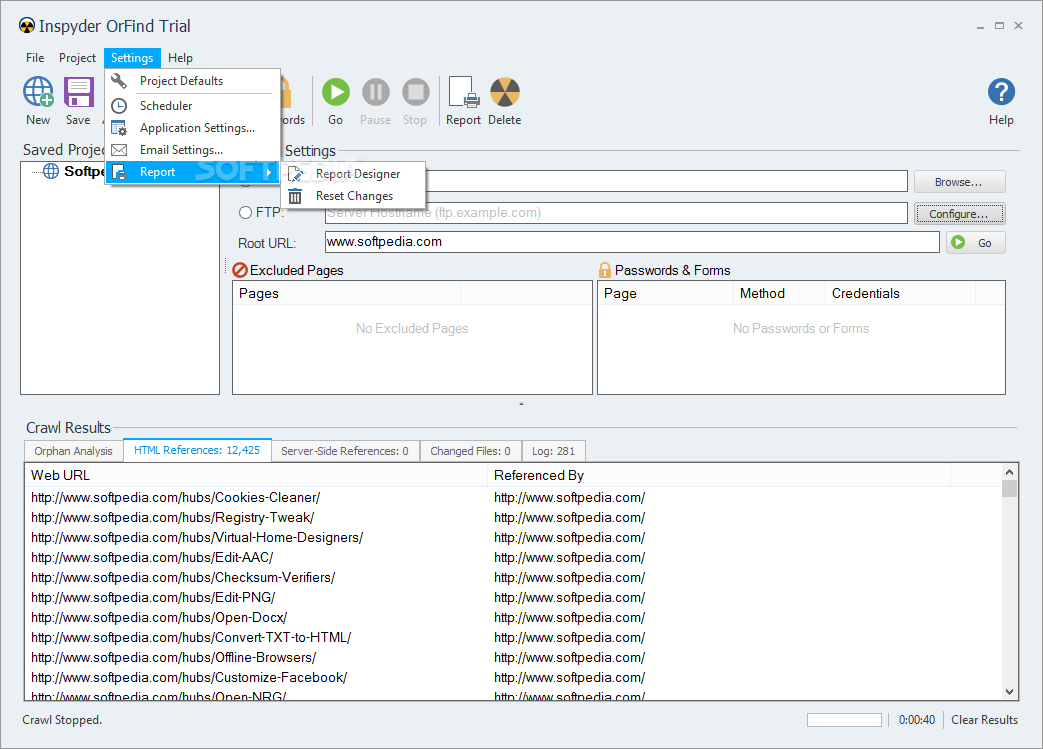Click the Report menu entry icon

tap(119, 172)
